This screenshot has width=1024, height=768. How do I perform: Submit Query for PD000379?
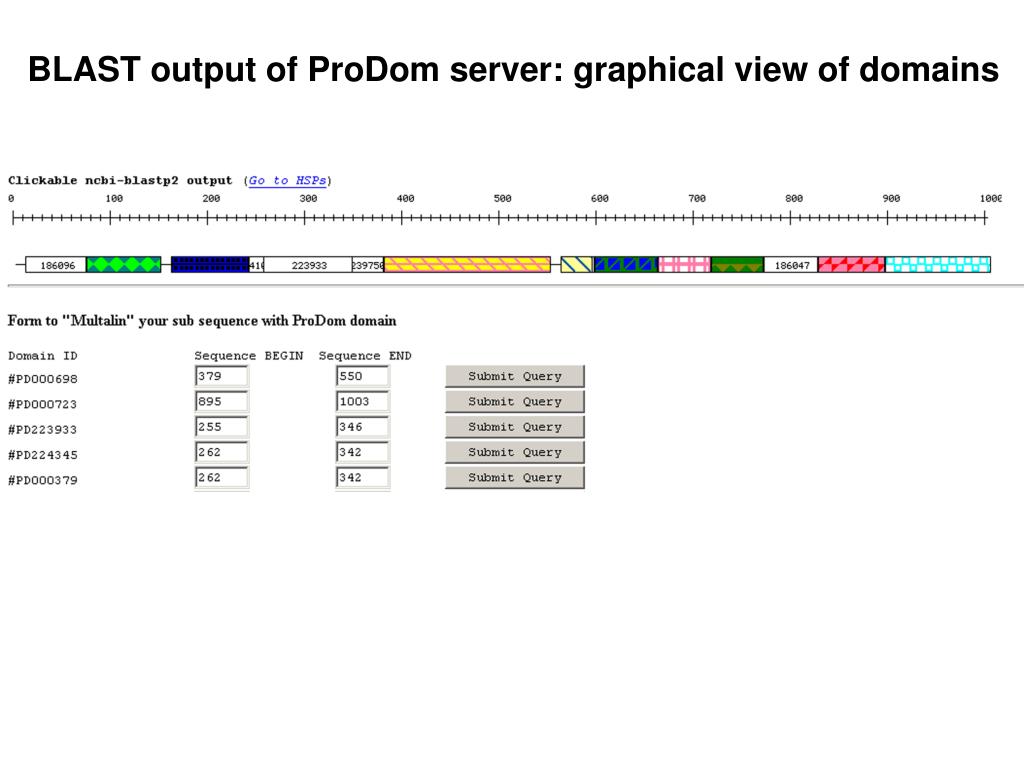pyautogui.click(x=515, y=478)
